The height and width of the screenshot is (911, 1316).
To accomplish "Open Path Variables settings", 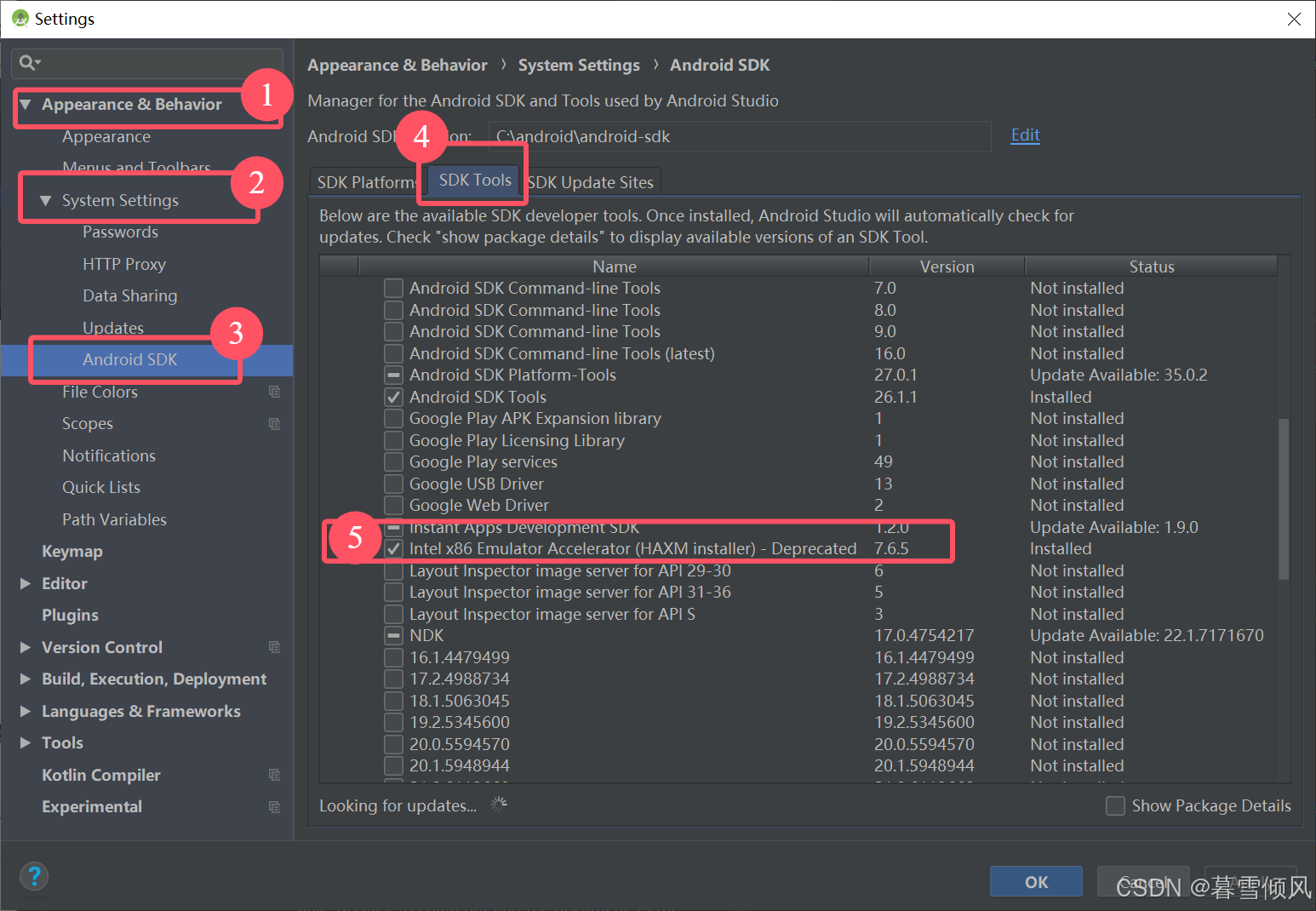I will click(x=114, y=519).
